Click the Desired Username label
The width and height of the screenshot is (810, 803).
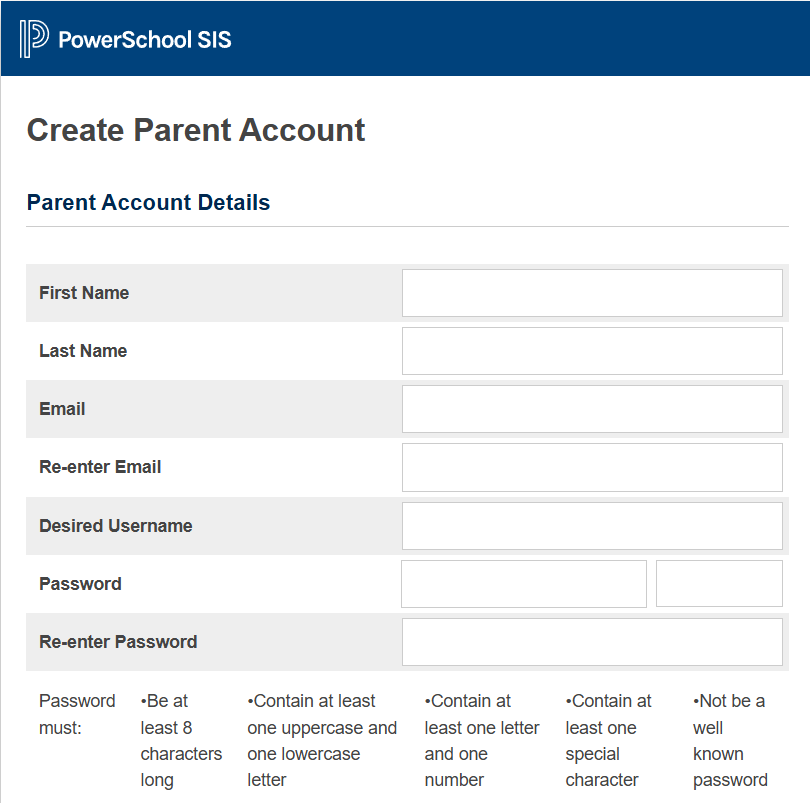pos(116,525)
